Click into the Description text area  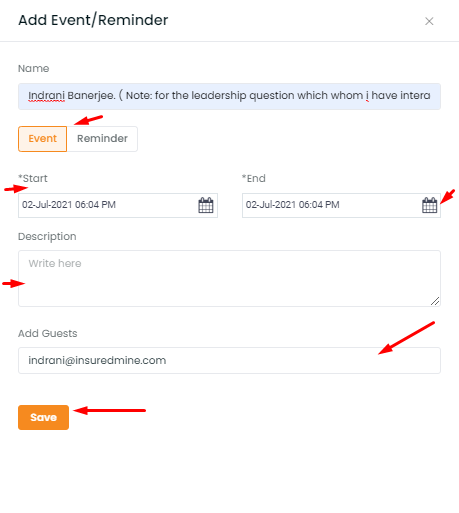click(x=229, y=278)
